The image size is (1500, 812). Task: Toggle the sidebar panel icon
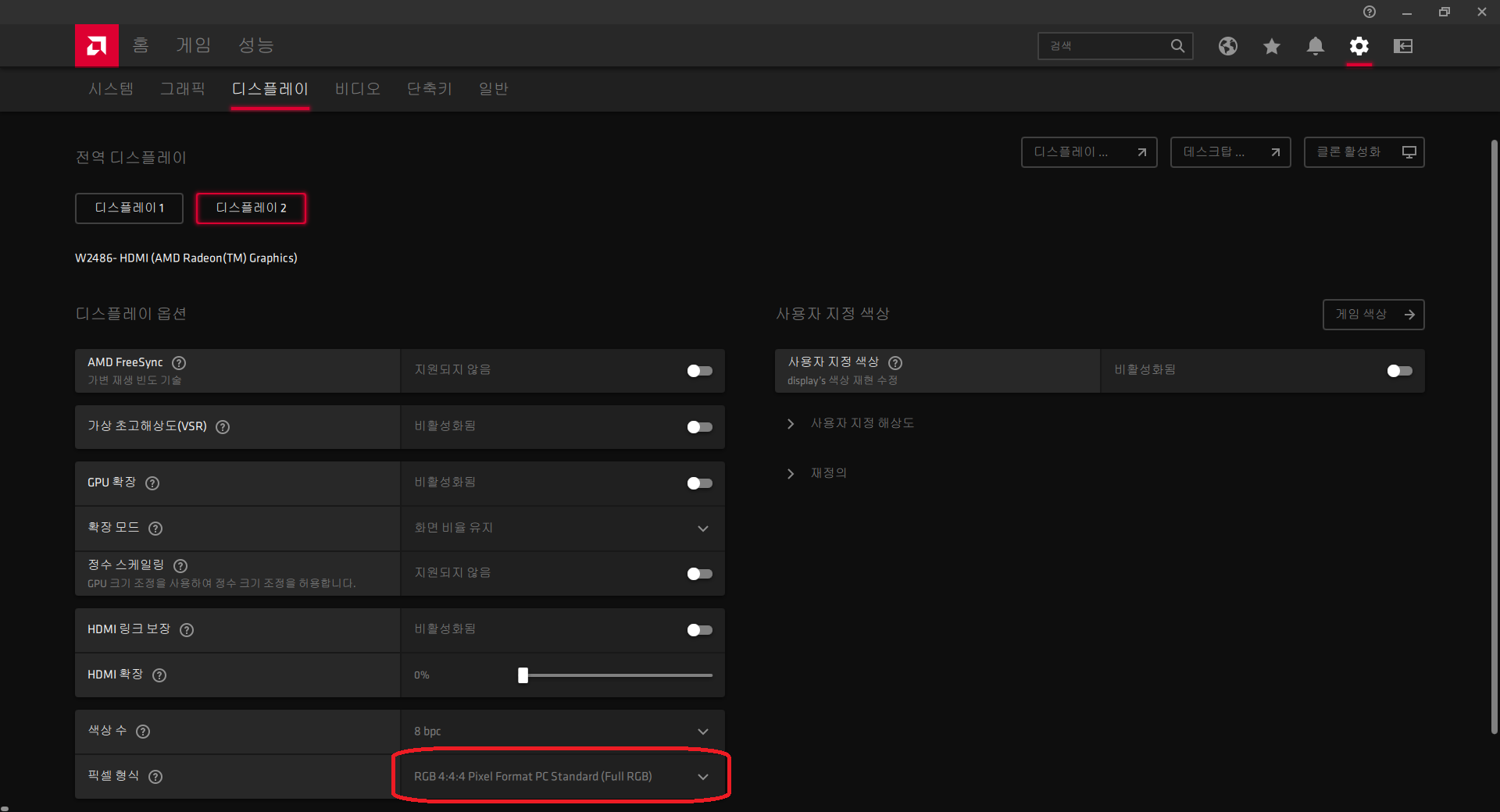tap(1403, 46)
